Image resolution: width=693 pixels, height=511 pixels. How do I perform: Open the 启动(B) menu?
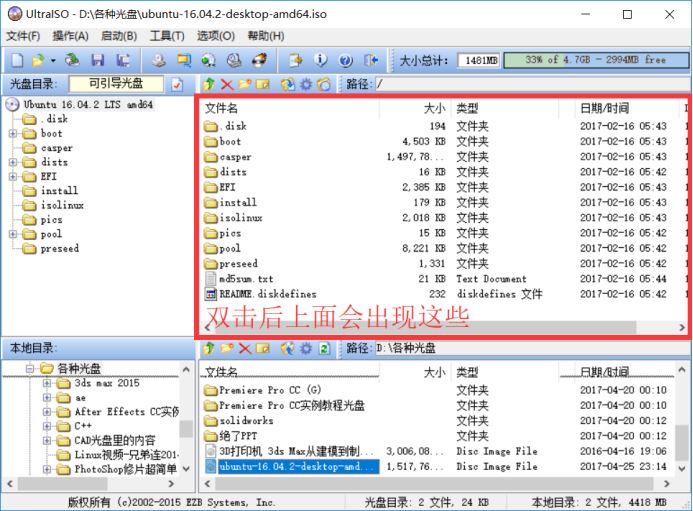click(119, 36)
